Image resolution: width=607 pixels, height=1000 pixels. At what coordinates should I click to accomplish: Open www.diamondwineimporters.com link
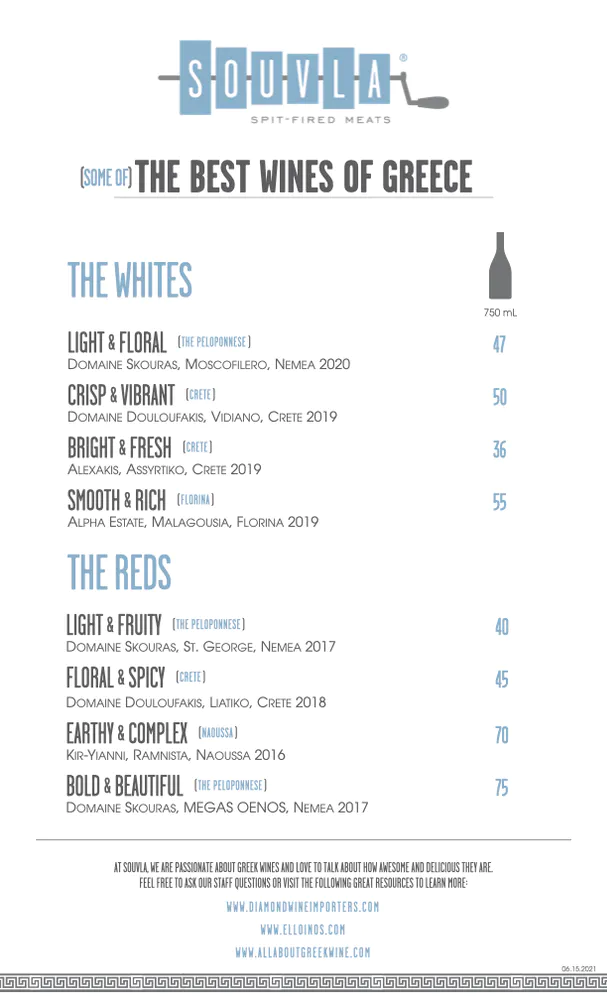point(303,906)
